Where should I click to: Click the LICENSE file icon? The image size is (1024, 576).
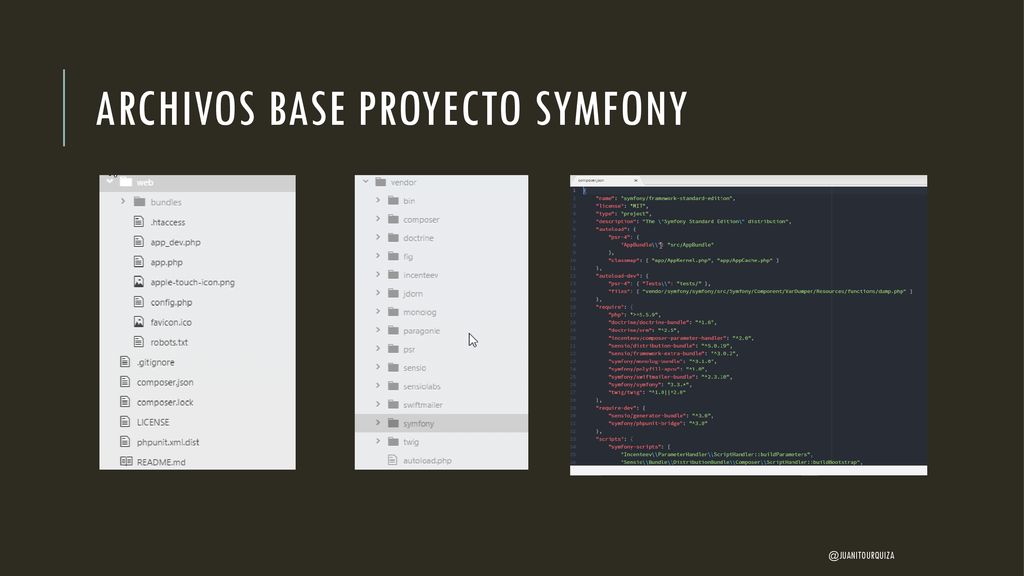125,422
